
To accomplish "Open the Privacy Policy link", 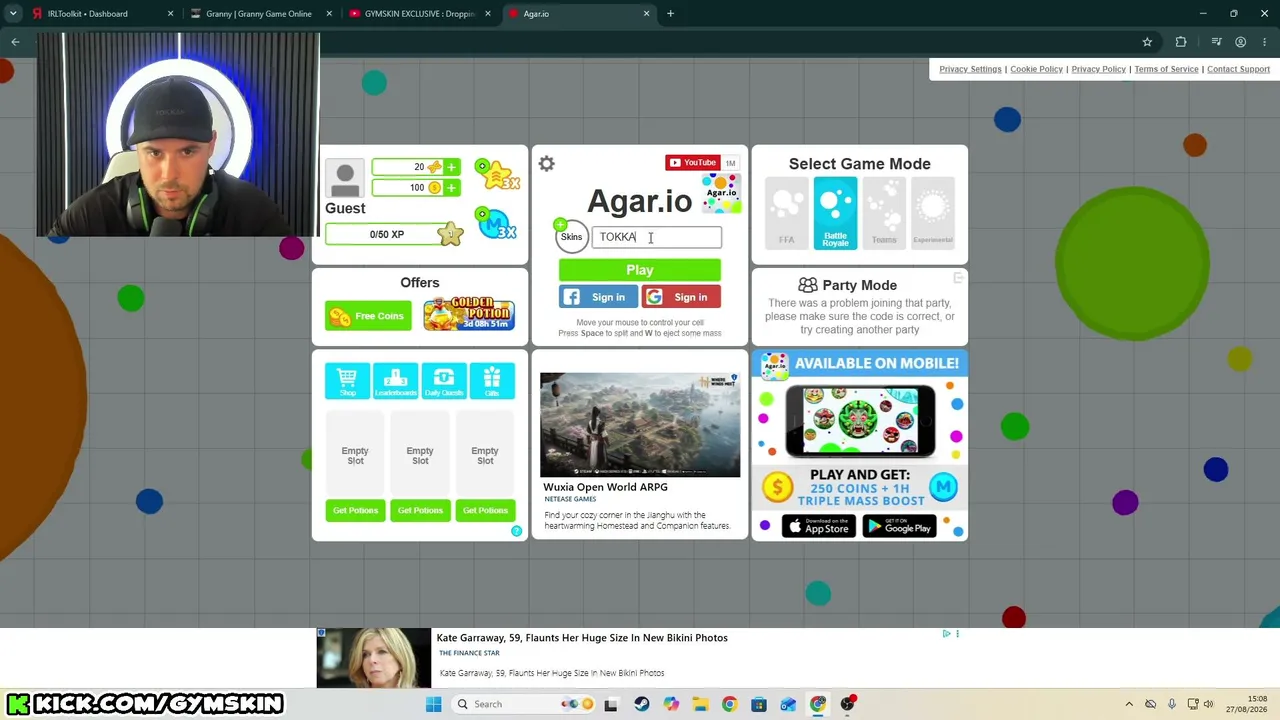I will click(x=1098, y=69).
